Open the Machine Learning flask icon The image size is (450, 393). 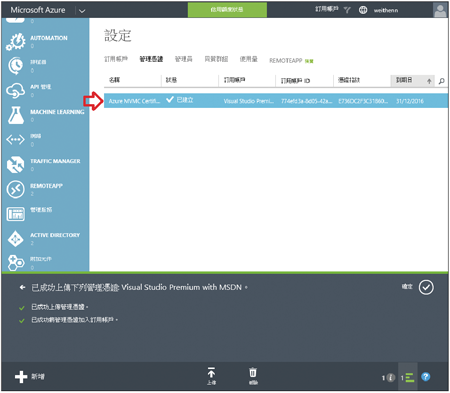point(16,115)
